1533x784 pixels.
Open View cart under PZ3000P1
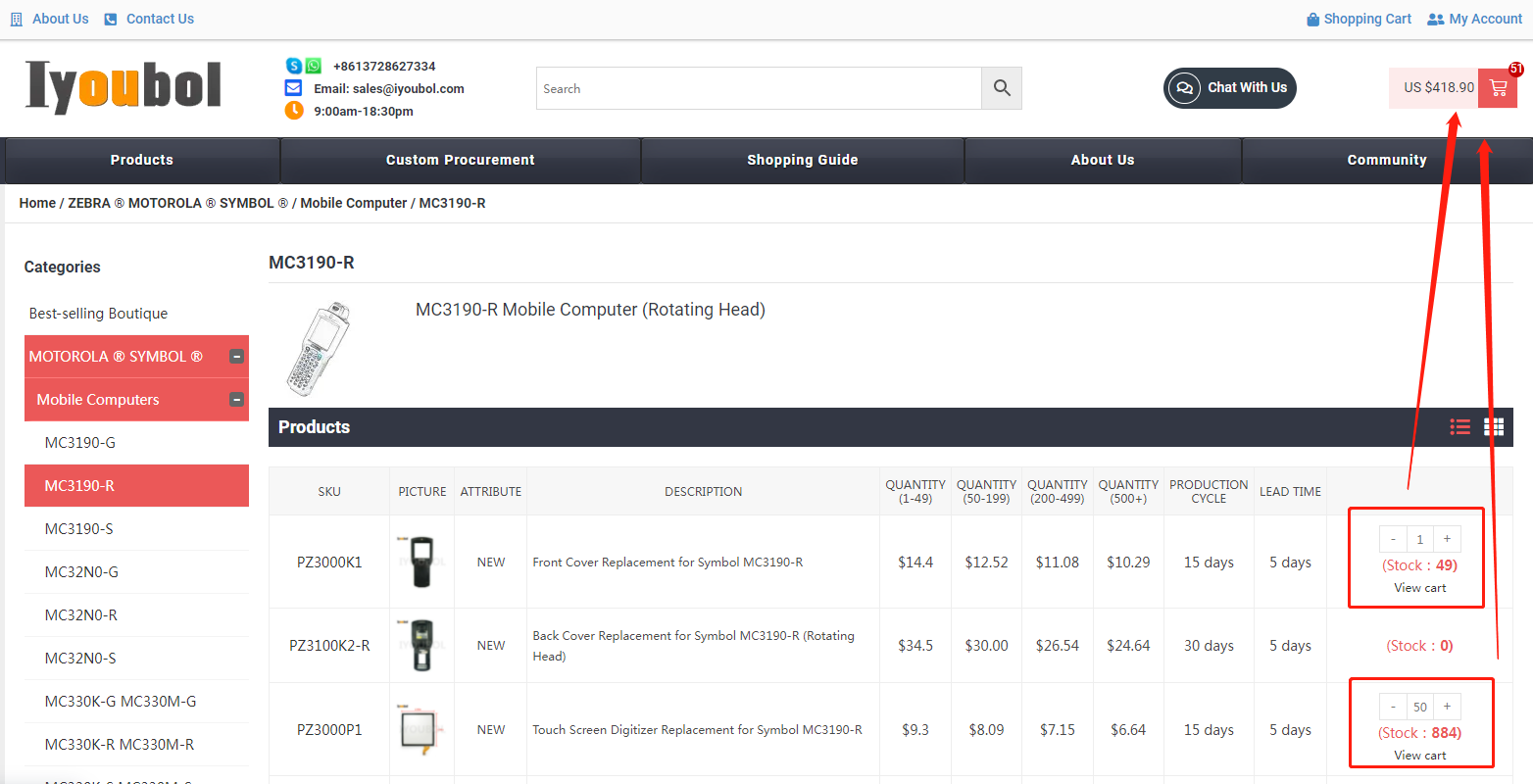(1420, 756)
